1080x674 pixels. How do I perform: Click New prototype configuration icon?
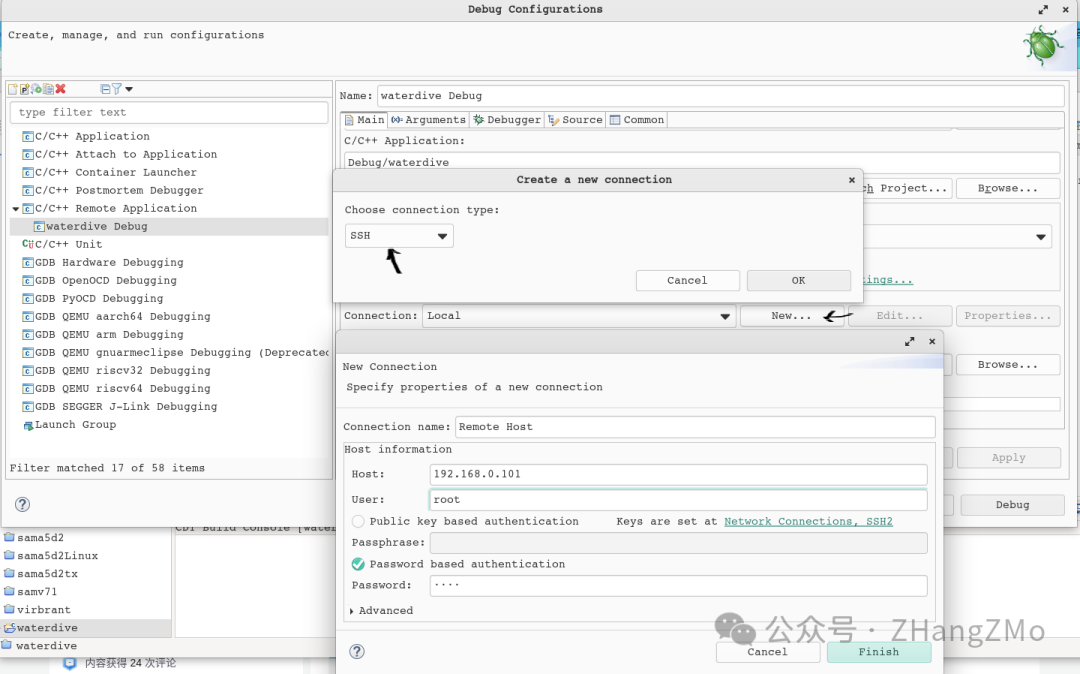point(24,89)
